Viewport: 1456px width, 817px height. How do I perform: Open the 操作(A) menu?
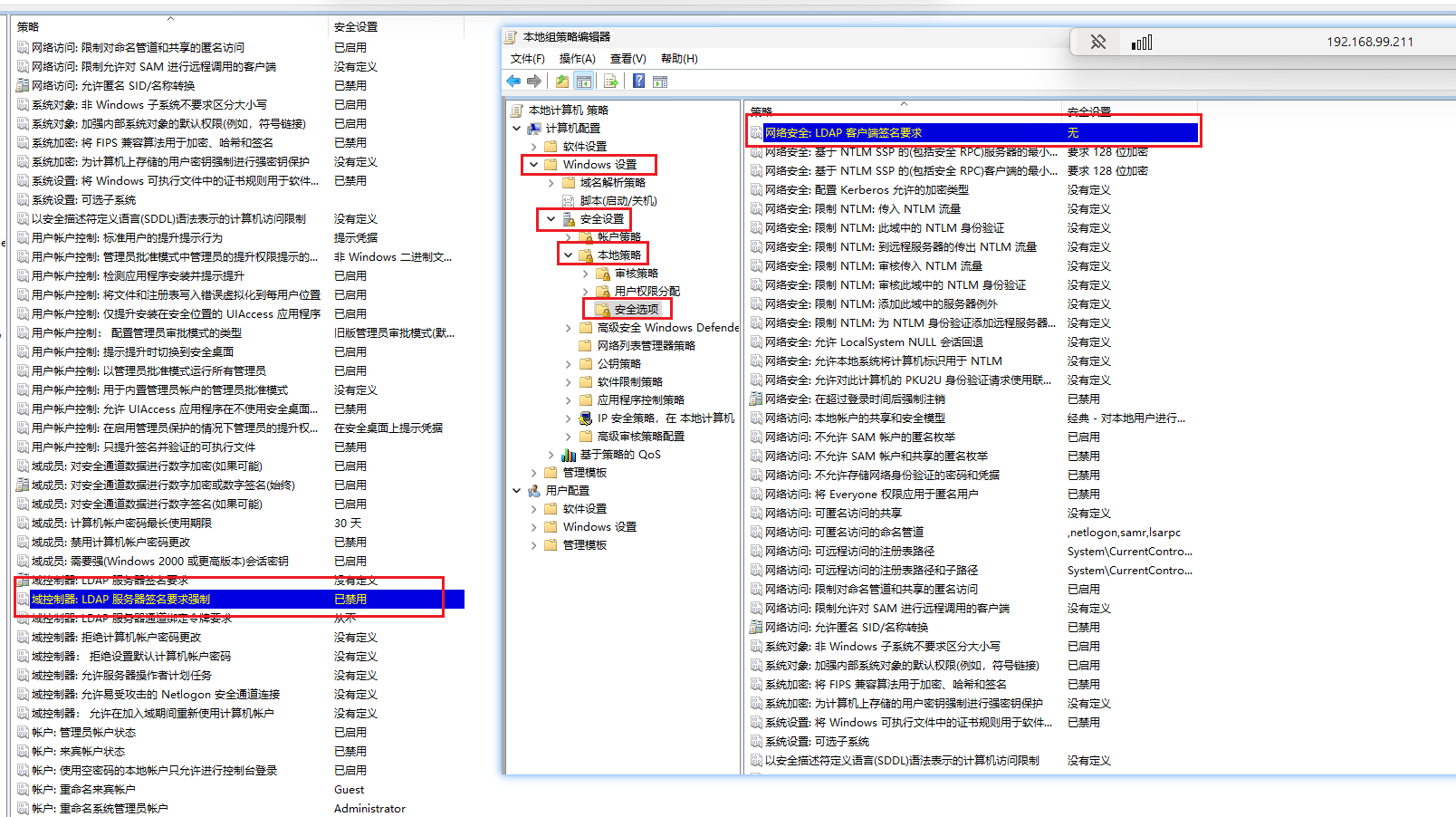tap(577, 59)
